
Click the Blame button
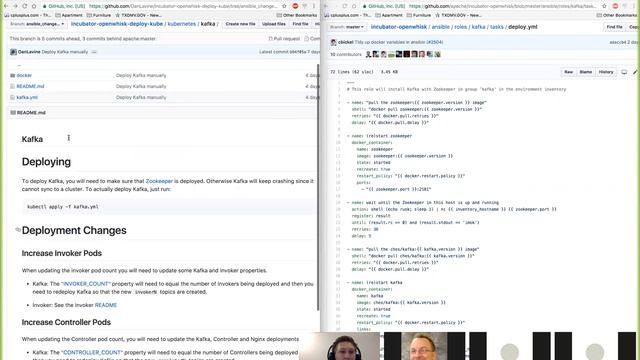coord(586,72)
